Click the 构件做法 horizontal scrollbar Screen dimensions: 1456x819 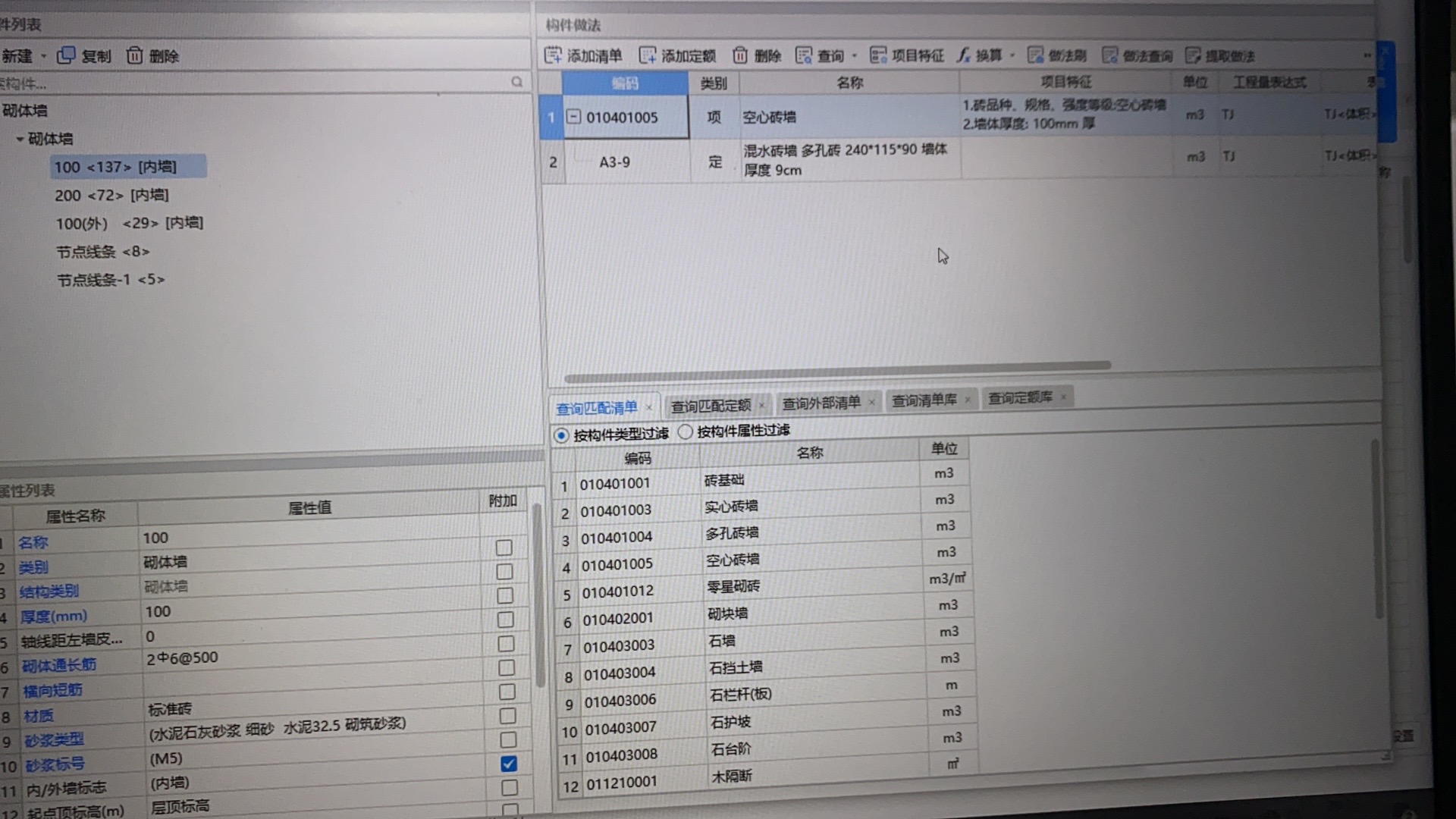tap(837, 371)
